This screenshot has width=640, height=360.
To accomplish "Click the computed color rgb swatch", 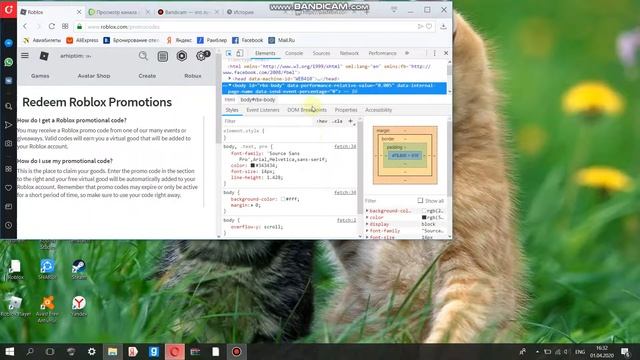I will (x=424, y=218).
